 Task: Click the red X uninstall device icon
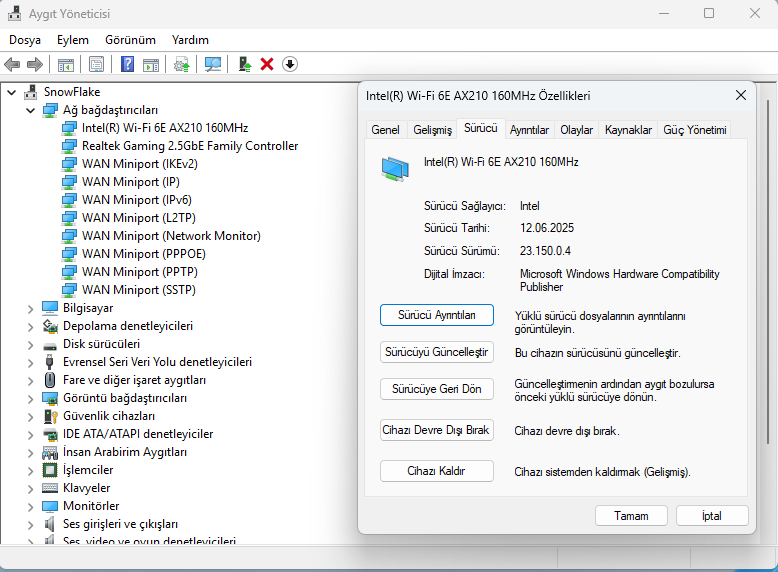(x=267, y=64)
